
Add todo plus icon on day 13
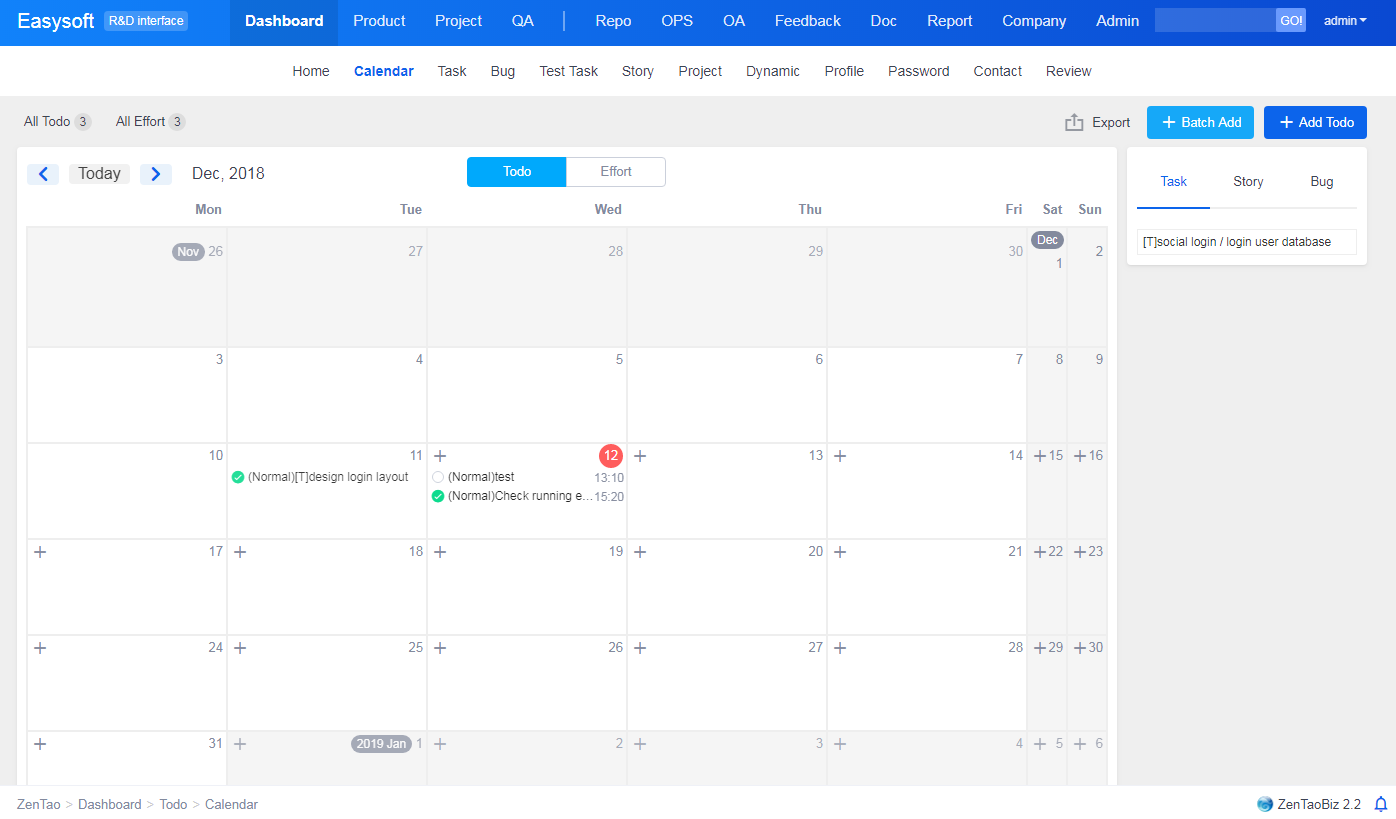click(640, 456)
